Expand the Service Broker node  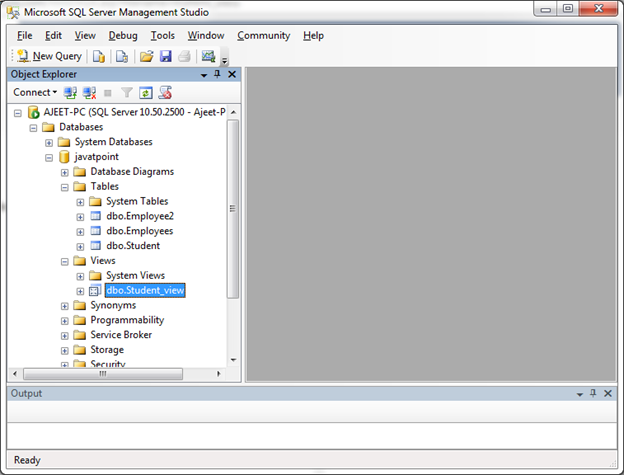click(x=64, y=336)
